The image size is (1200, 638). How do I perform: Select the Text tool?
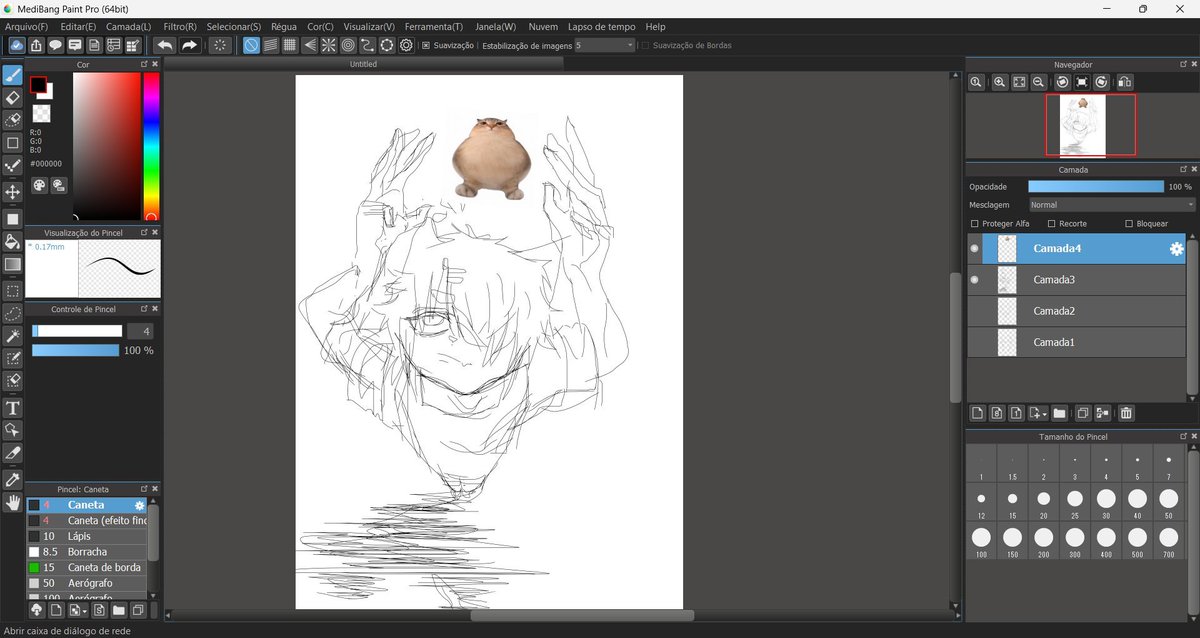pyautogui.click(x=13, y=408)
